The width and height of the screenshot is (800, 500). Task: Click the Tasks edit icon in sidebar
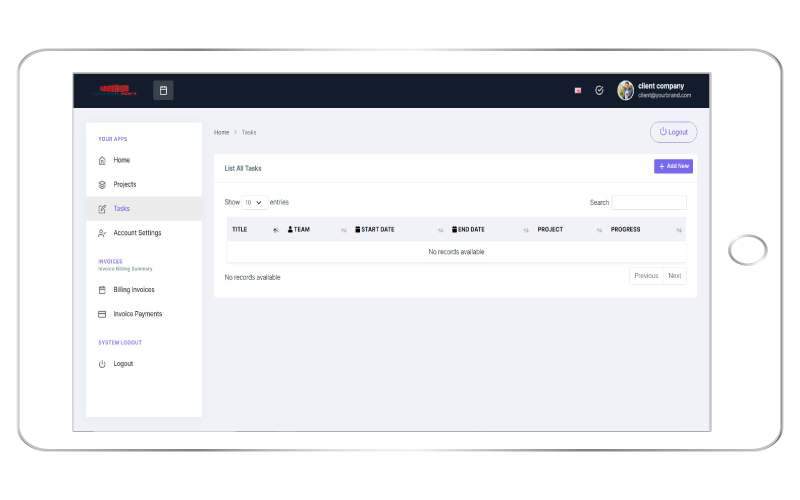[x=102, y=209]
